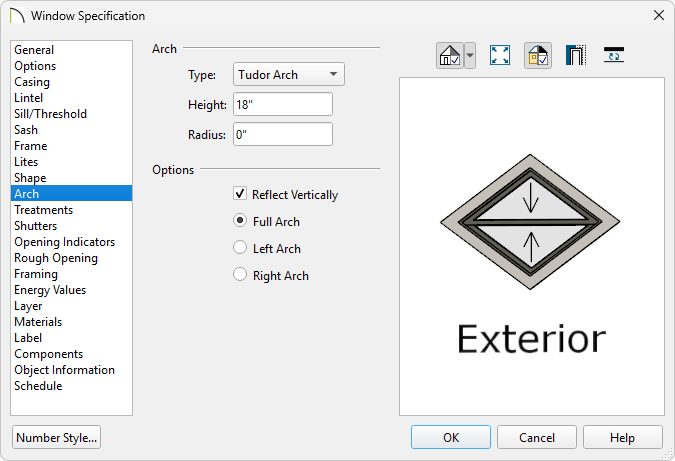Click the door frame view icon
This screenshot has height=461, width=675.
tap(576, 56)
